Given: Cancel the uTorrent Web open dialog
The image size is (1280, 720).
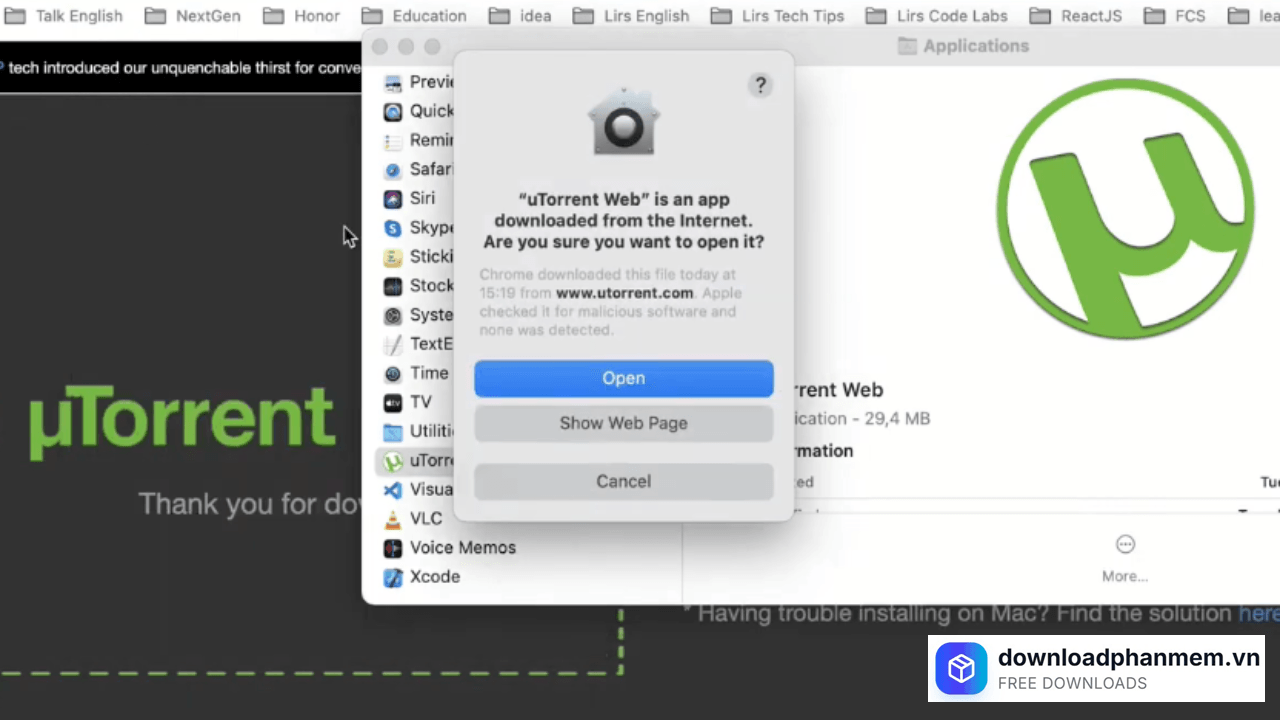Looking at the screenshot, I should point(623,481).
